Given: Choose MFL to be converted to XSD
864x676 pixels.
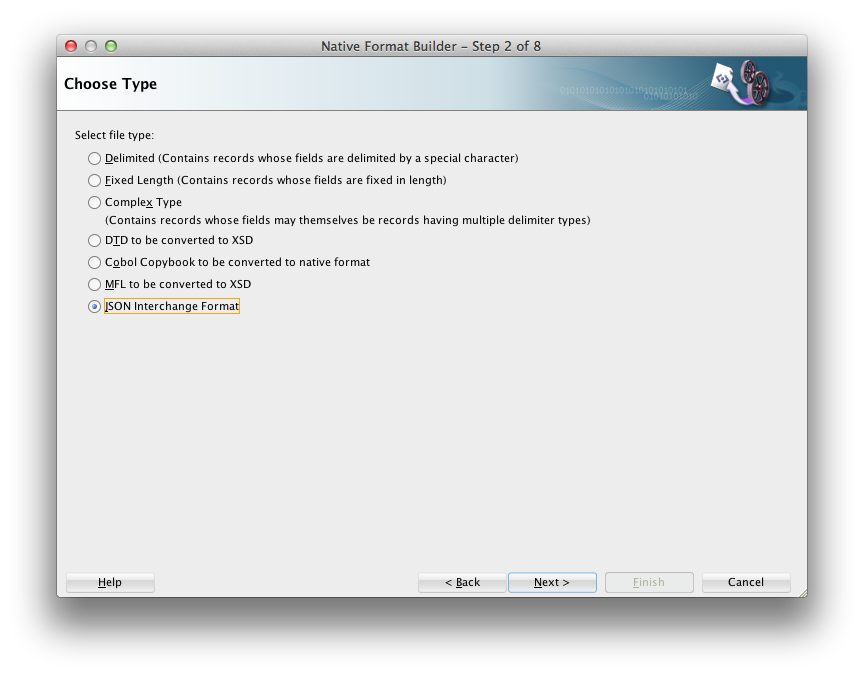Looking at the screenshot, I should (x=94, y=284).
